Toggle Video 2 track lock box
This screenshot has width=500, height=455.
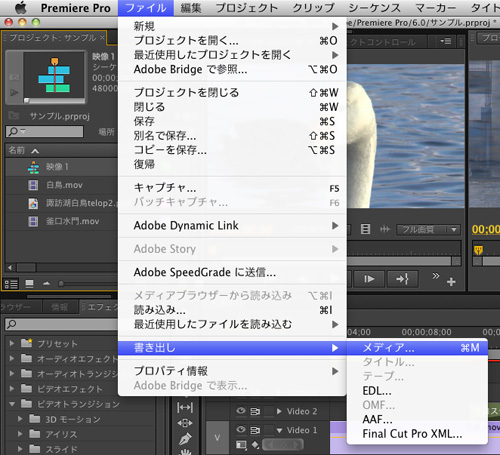click(269, 411)
